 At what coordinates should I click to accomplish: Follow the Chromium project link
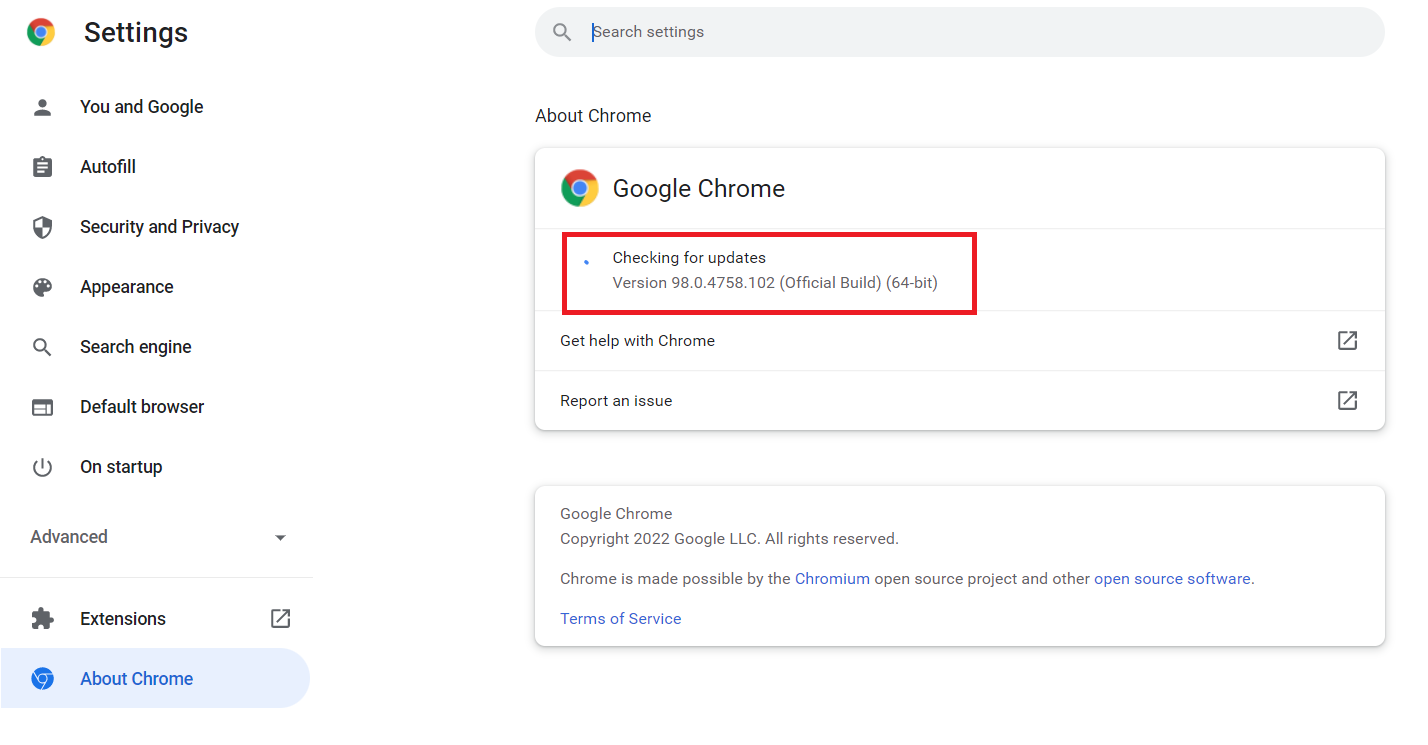click(x=832, y=578)
